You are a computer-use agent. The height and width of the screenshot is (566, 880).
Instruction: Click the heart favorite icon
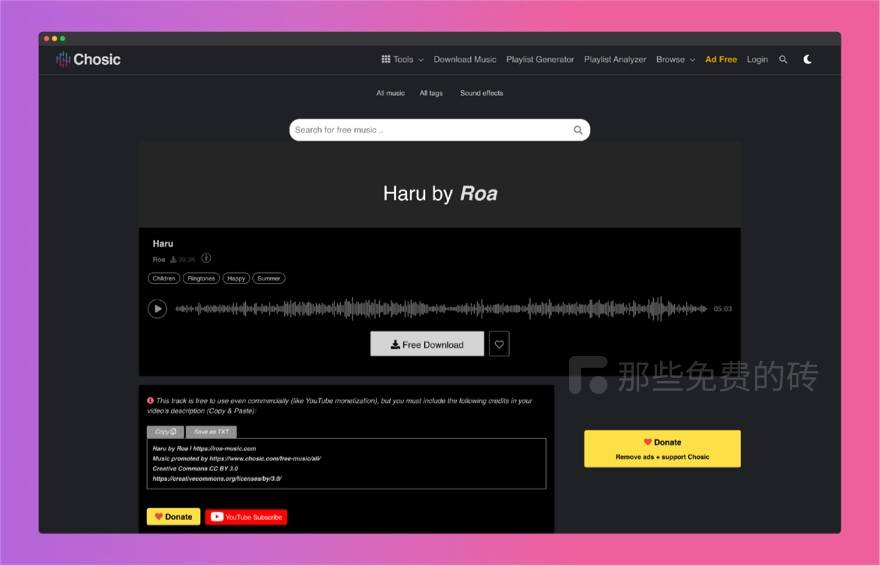[x=499, y=344]
